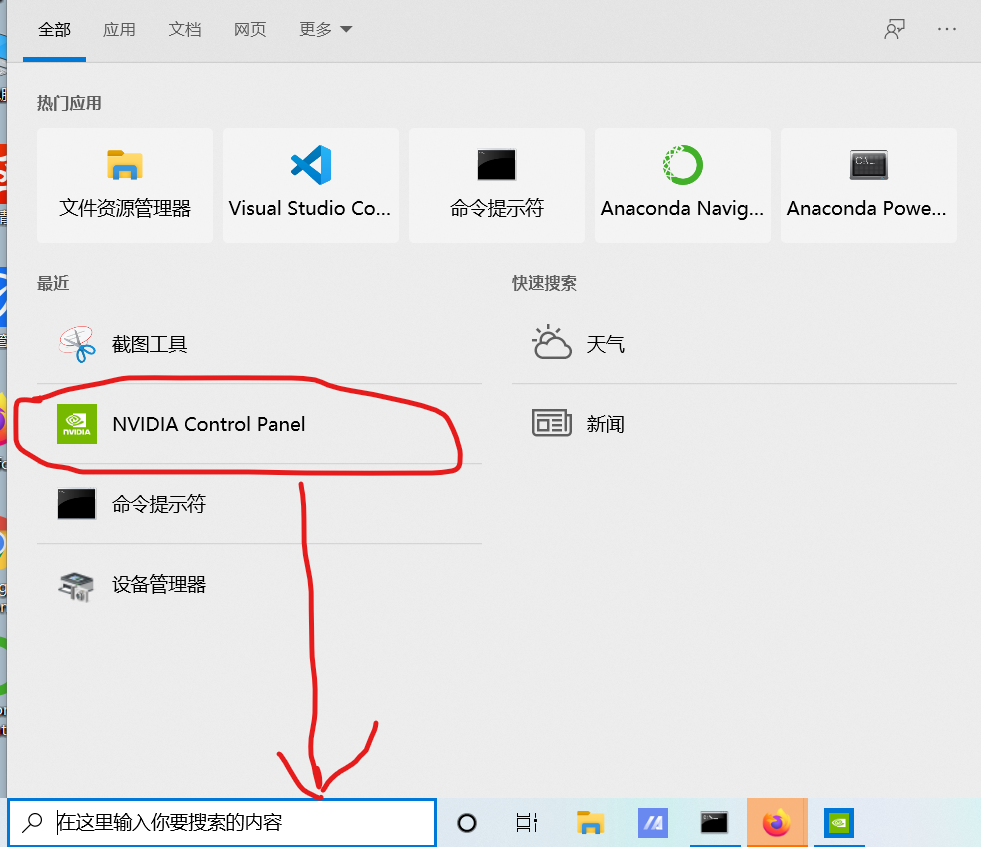This screenshot has width=981, height=847.
Task: Open Task View from the taskbar
Action: [527, 822]
